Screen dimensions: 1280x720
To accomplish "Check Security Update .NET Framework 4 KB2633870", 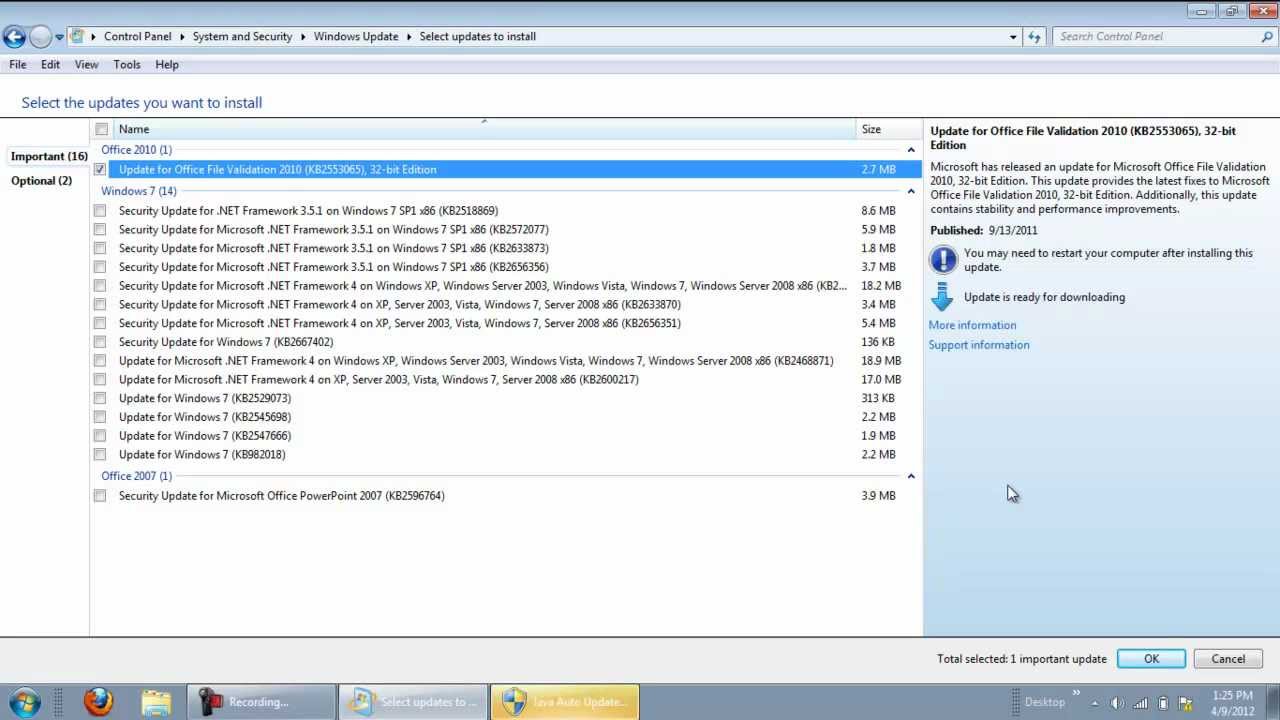I will coord(100,305).
